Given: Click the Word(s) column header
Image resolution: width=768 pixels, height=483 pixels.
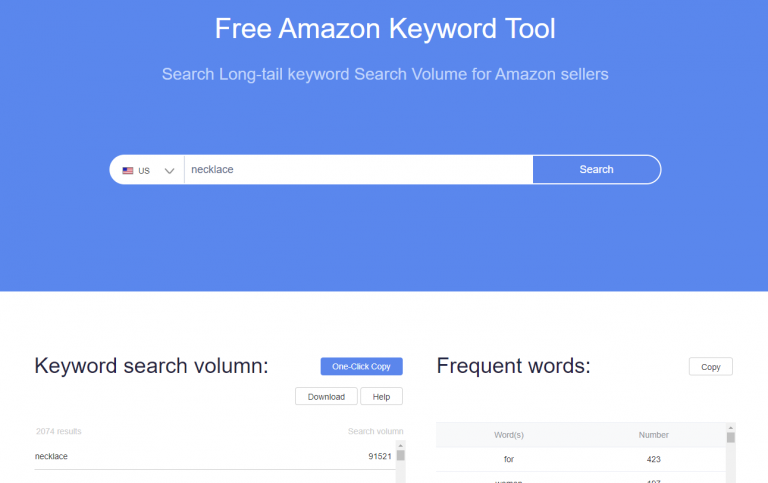Looking at the screenshot, I should (508, 435).
